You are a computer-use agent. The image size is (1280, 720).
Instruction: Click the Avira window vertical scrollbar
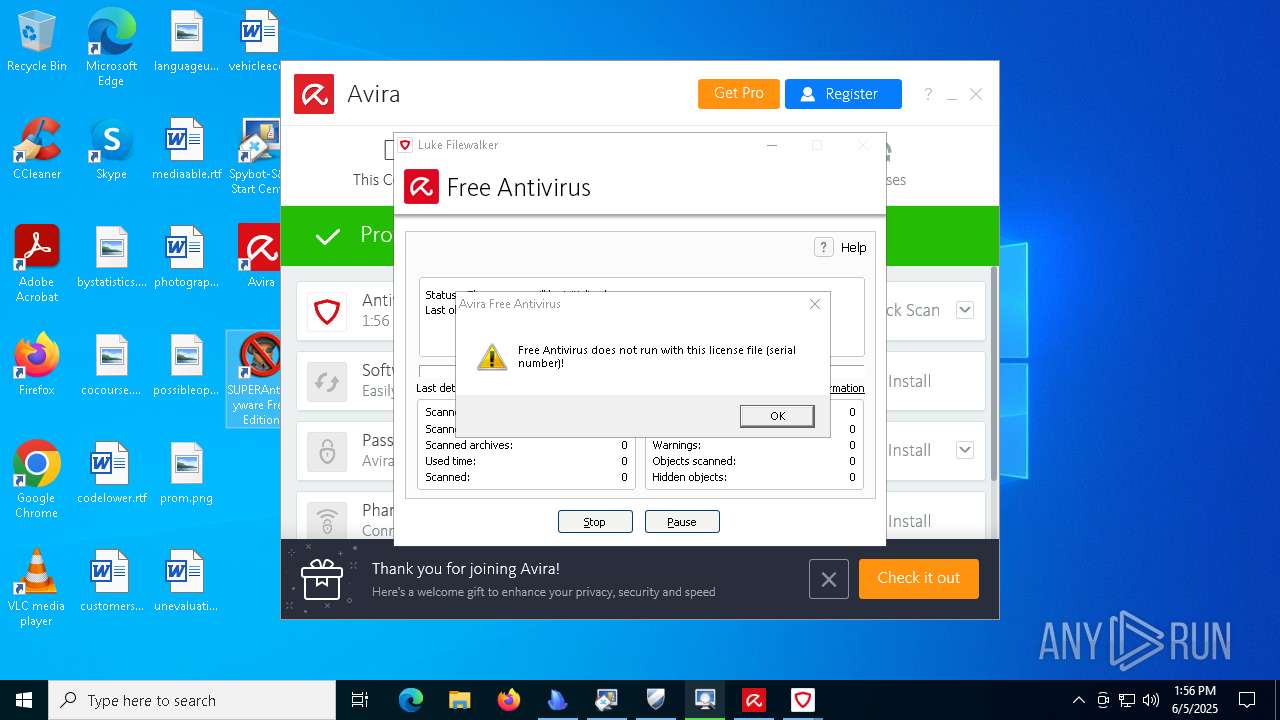(x=993, y=372)
